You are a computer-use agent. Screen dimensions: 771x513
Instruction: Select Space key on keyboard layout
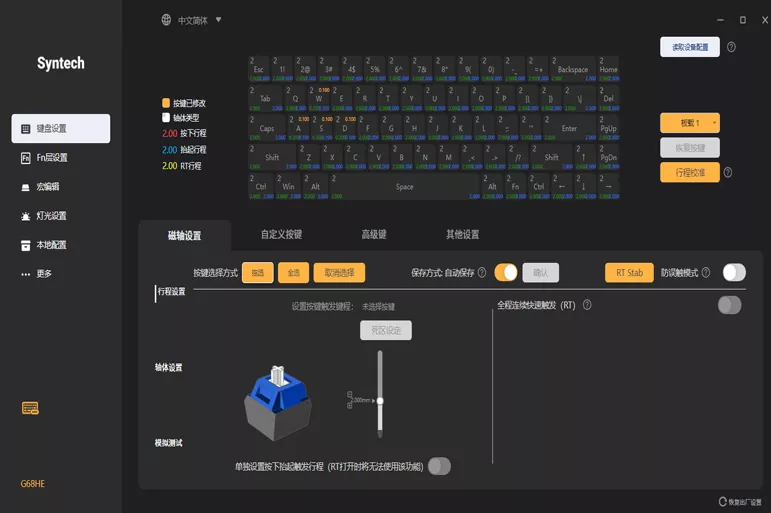click(404, 187)
